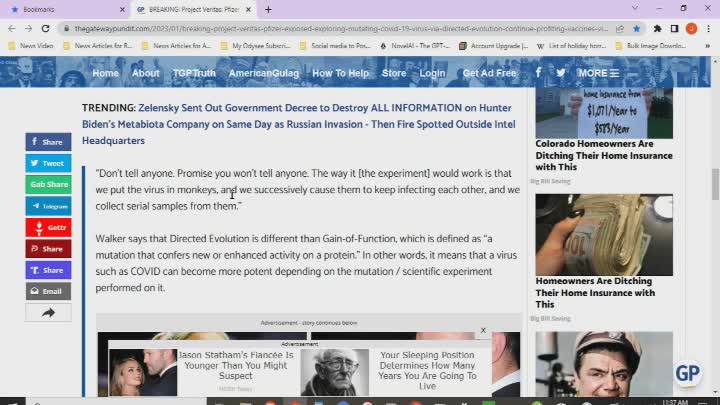
Task: Click the GP floating logo button
Action: pyautogui.click(x=687, y=373)
